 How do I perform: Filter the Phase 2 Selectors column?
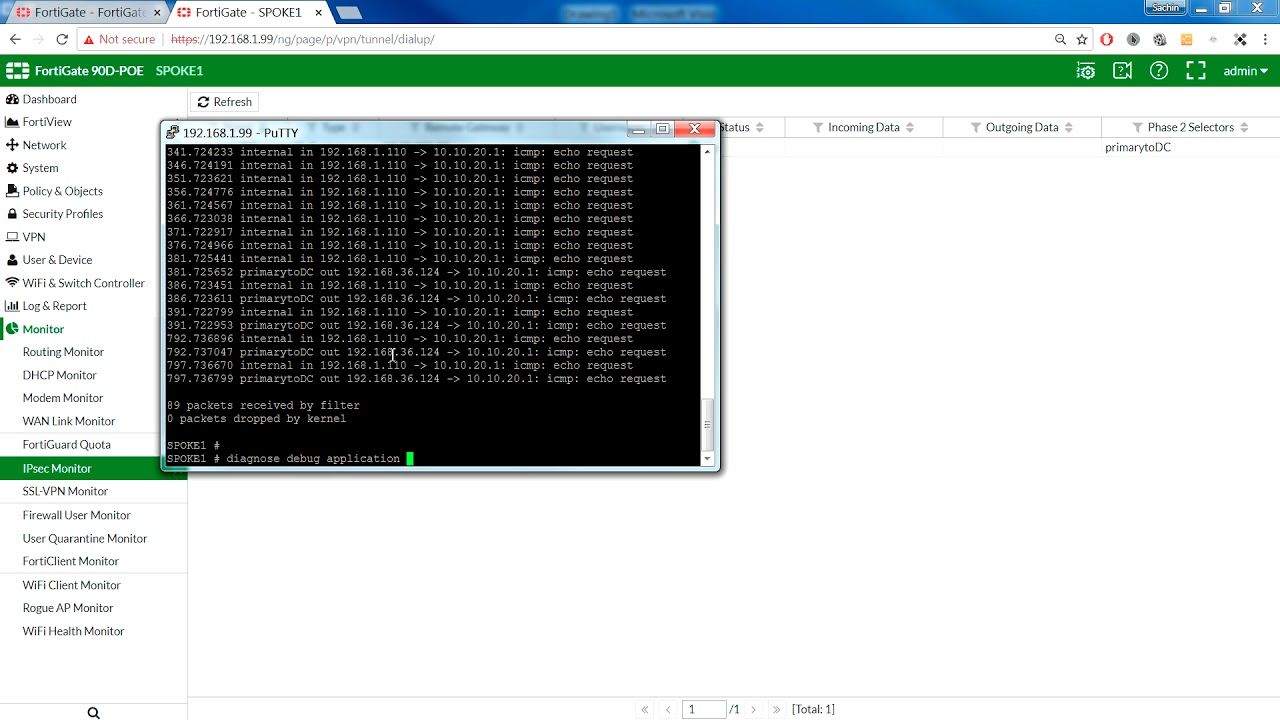point(1138,128)
